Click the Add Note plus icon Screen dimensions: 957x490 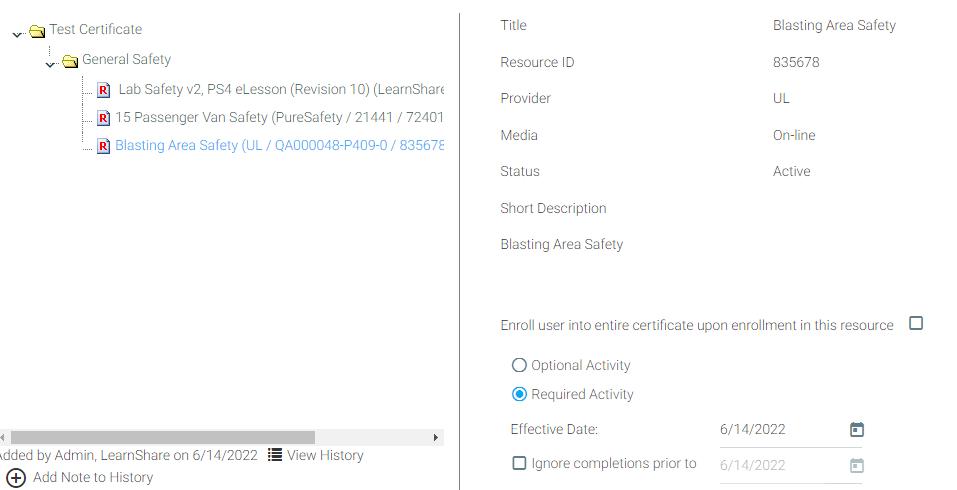point(16,478)
